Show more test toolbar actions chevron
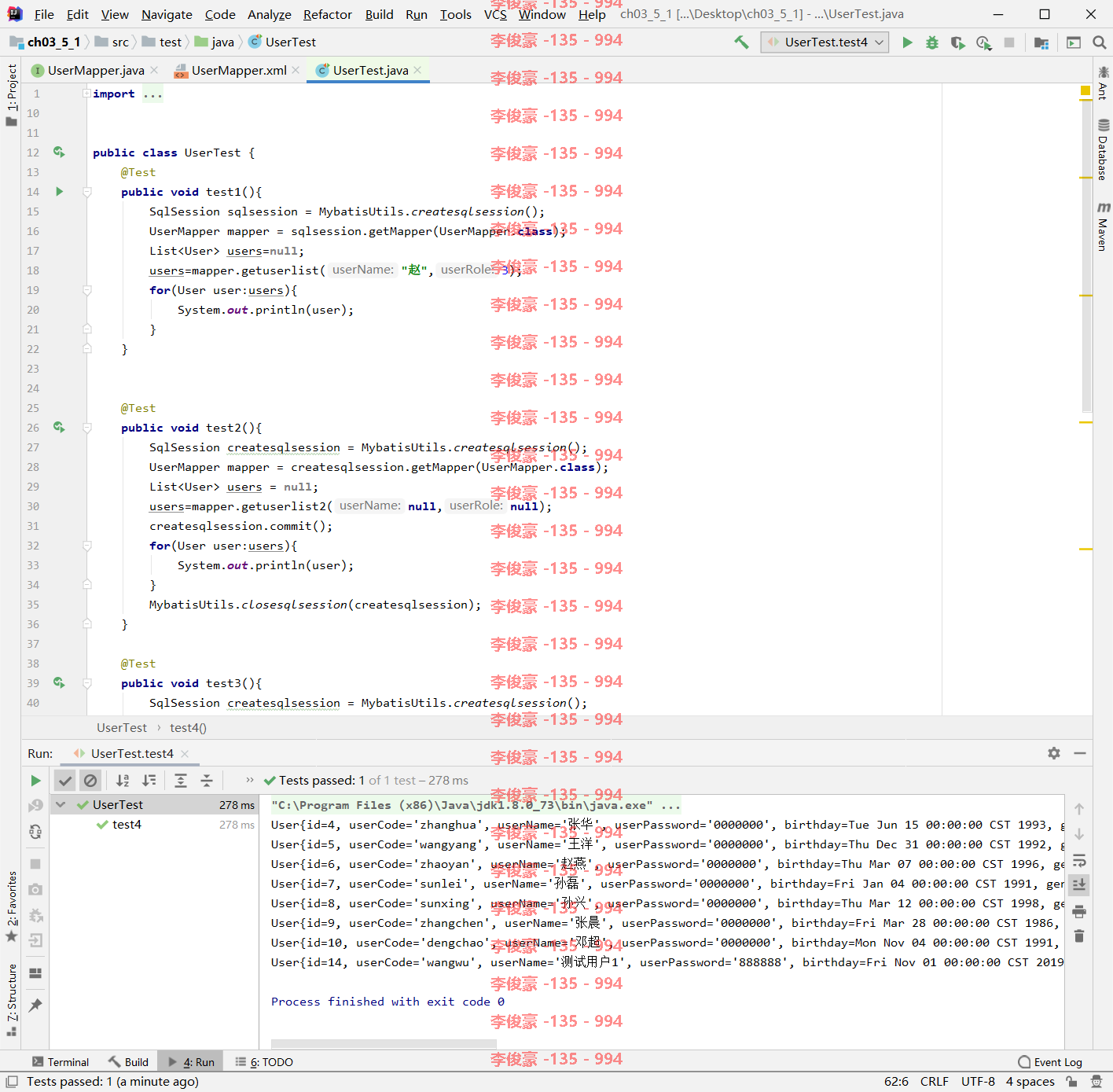This screenshot has width=1113, height=1092. [250, 781]
